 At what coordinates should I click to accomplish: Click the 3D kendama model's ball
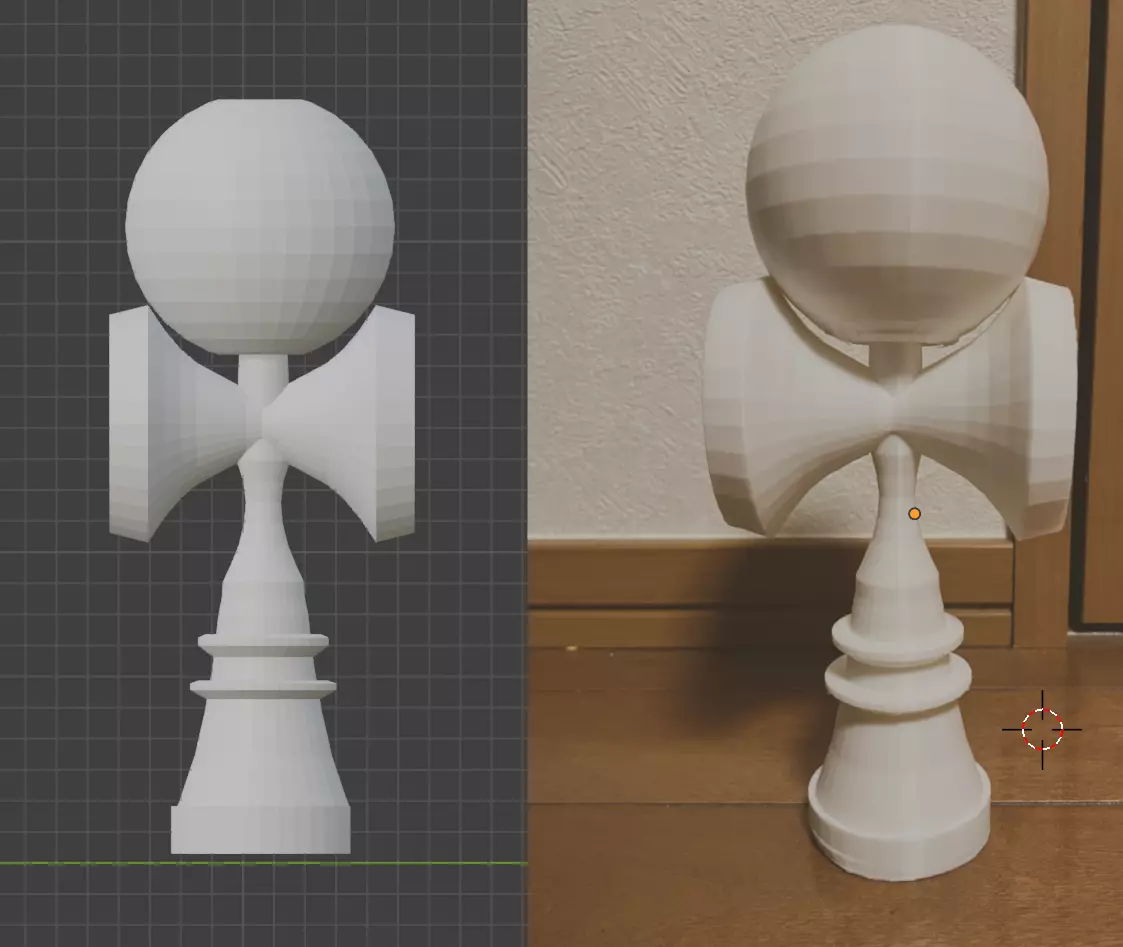point(260,226)
